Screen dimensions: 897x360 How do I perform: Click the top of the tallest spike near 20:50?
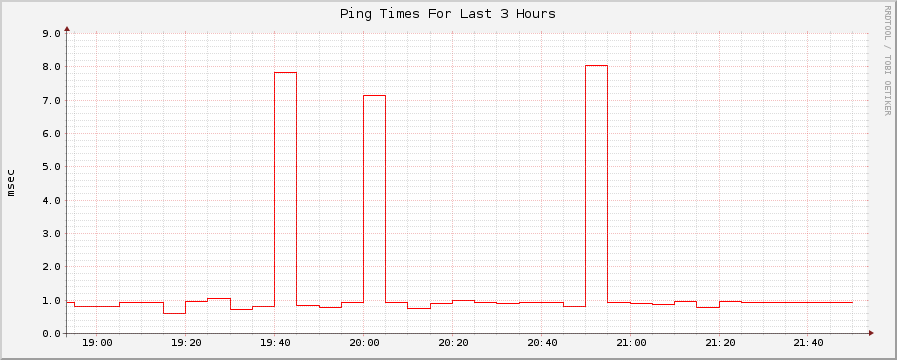pyautogui.click(x=597, y=66)
